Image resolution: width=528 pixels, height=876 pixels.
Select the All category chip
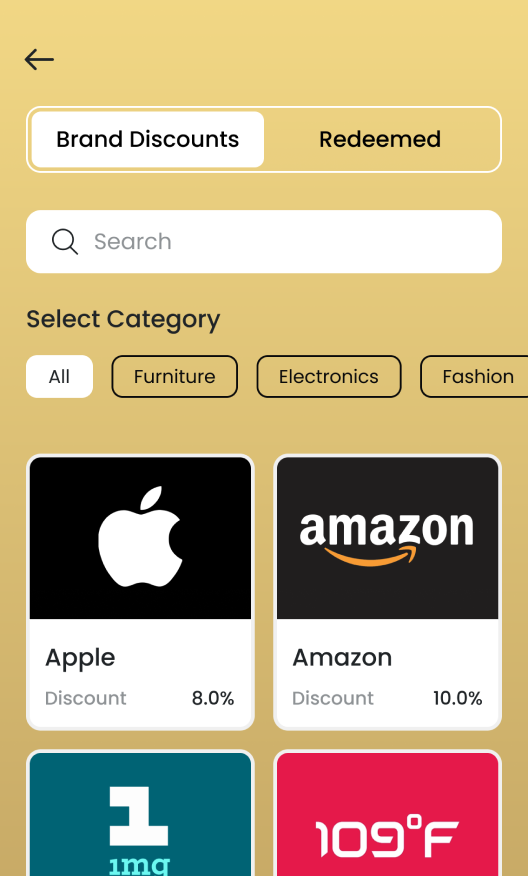click(59, 377)
